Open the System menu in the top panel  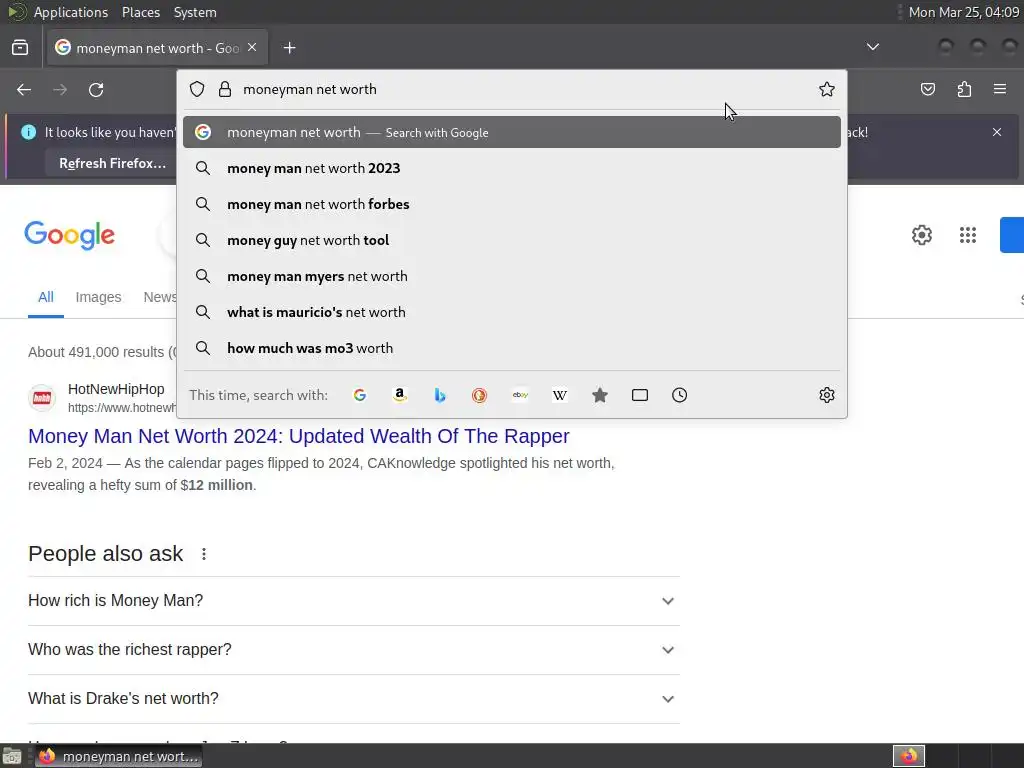coord(195,12)
